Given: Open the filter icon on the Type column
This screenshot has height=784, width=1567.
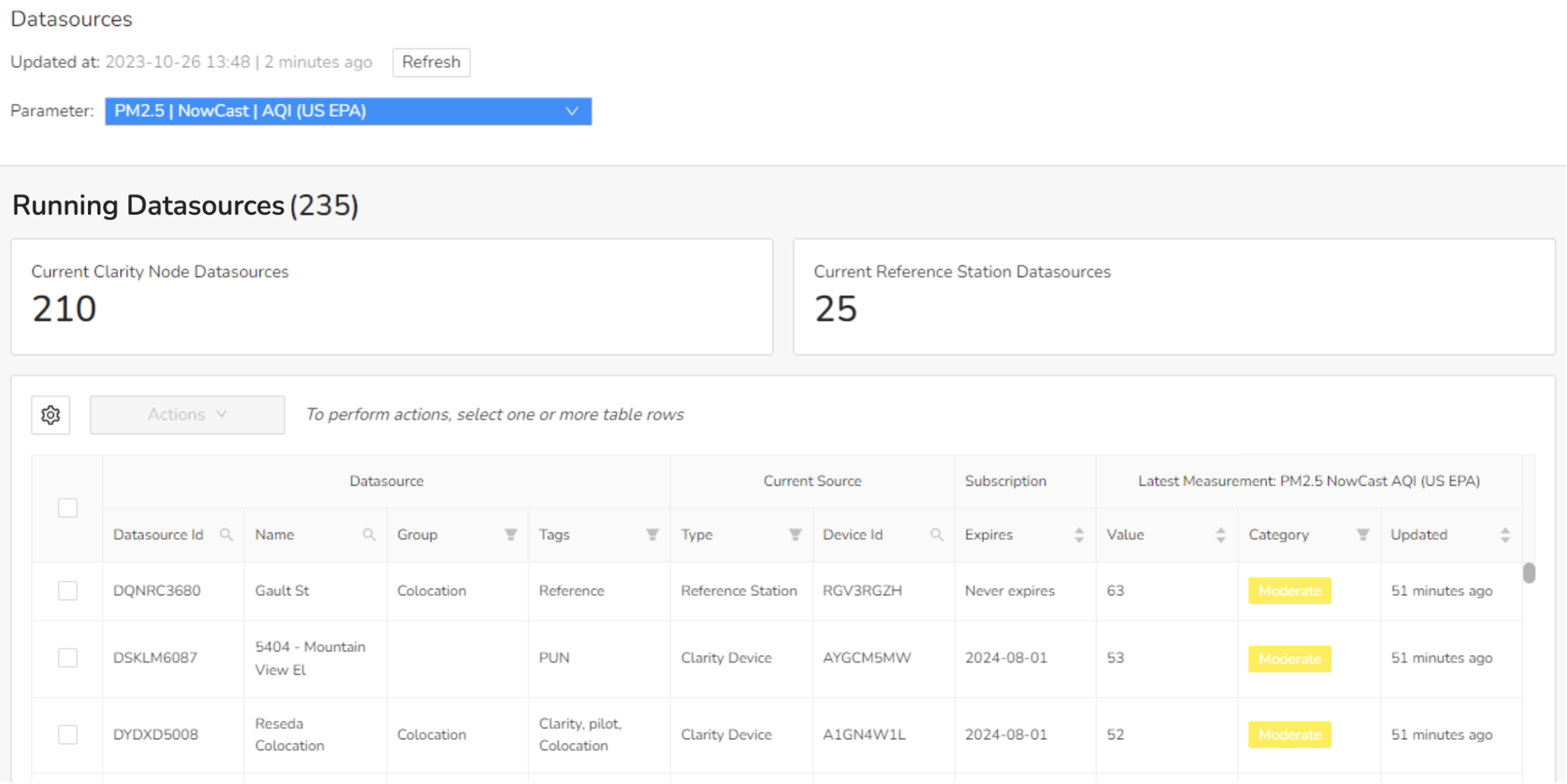Looking at the screenshot, I should 794,534.
